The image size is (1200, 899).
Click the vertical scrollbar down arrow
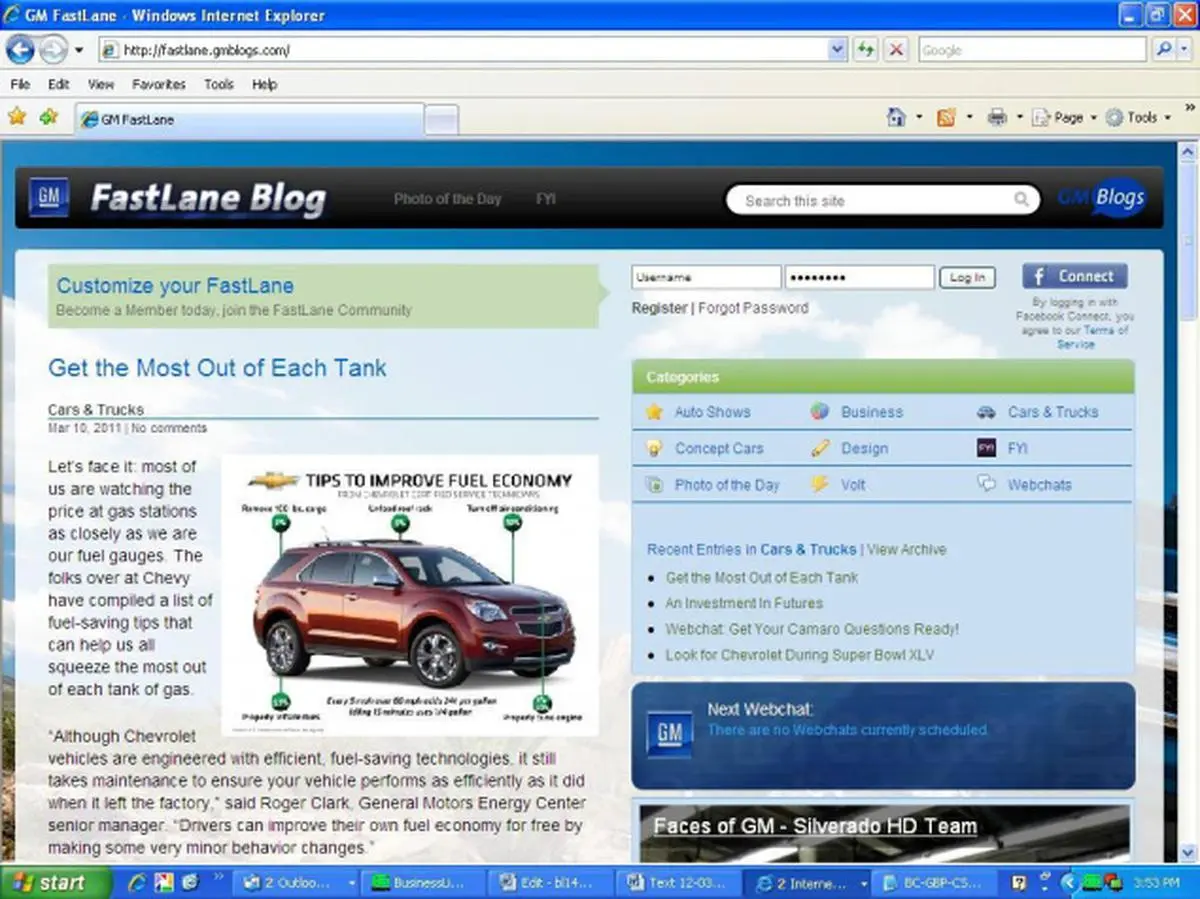[x=1188, y=852]
